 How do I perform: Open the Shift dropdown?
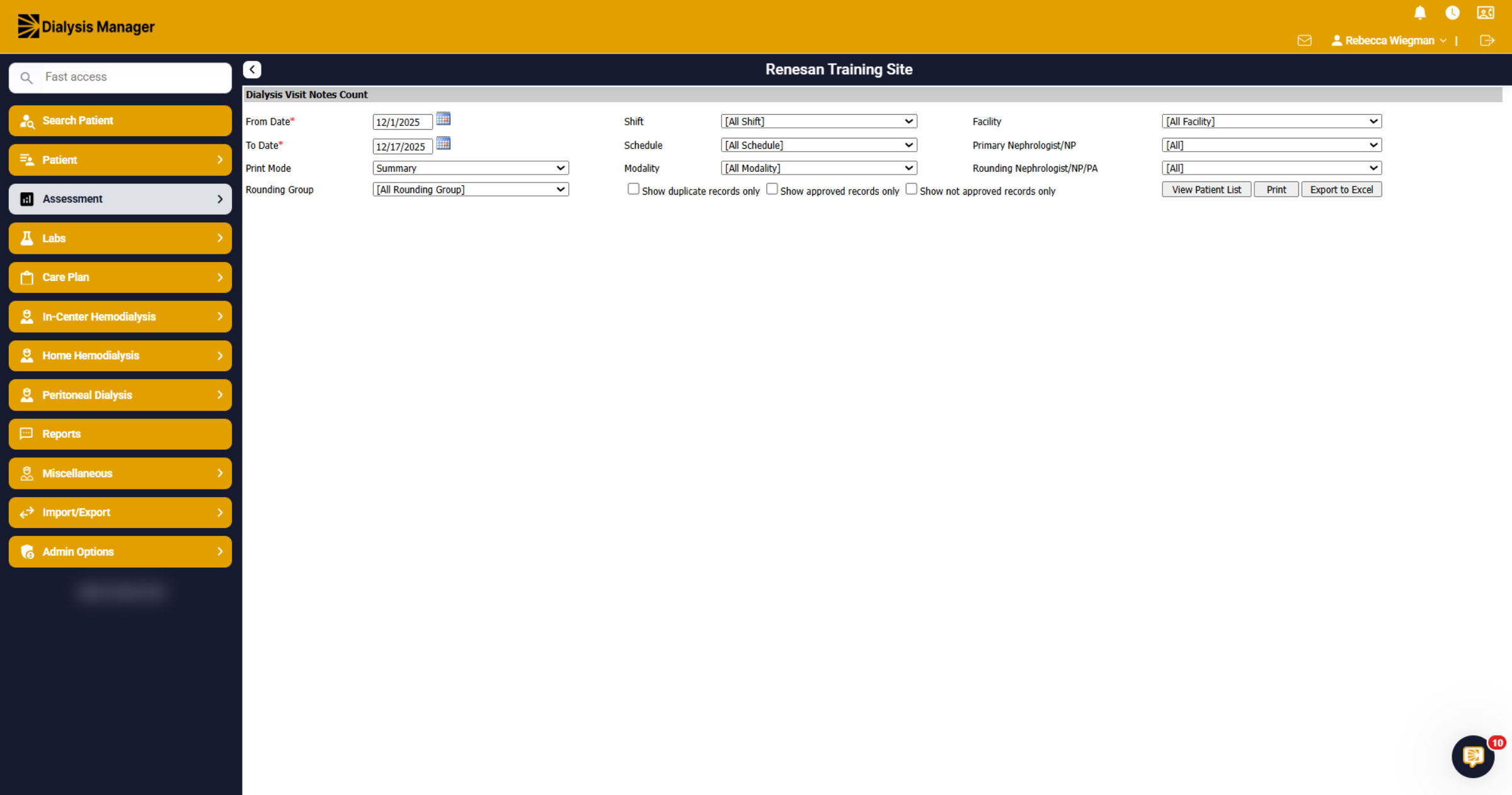[819, 121]
